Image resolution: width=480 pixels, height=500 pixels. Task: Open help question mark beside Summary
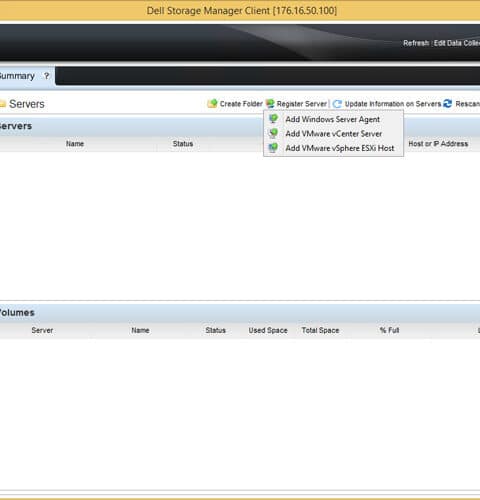pyautogui.click(x=47, y=76)
